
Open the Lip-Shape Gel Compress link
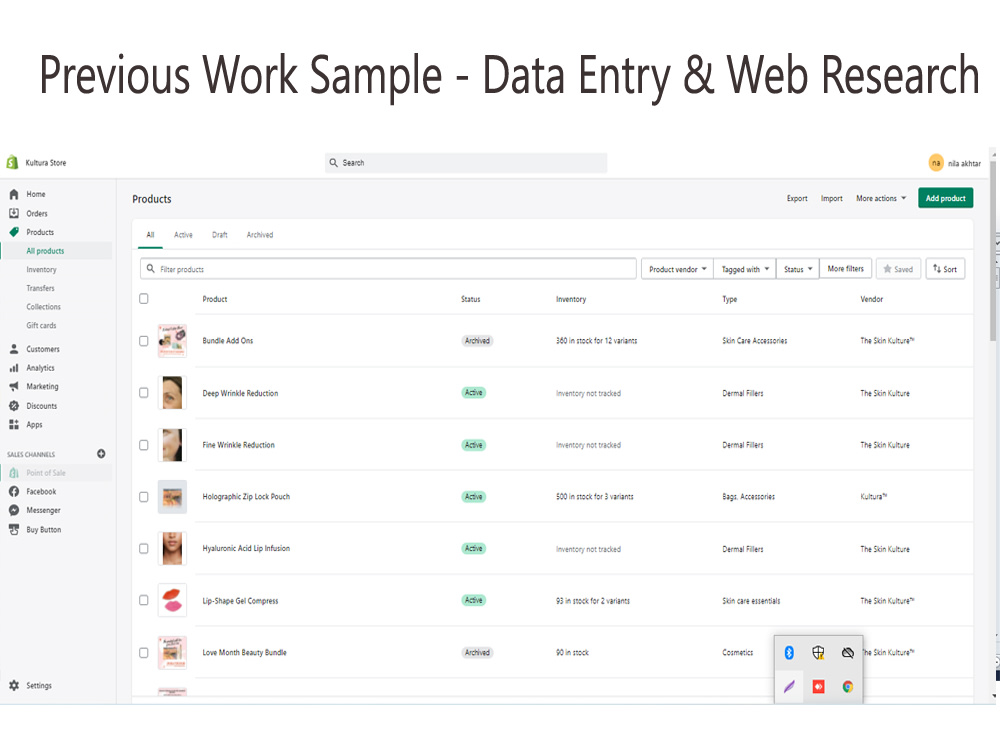coord(240,601)
